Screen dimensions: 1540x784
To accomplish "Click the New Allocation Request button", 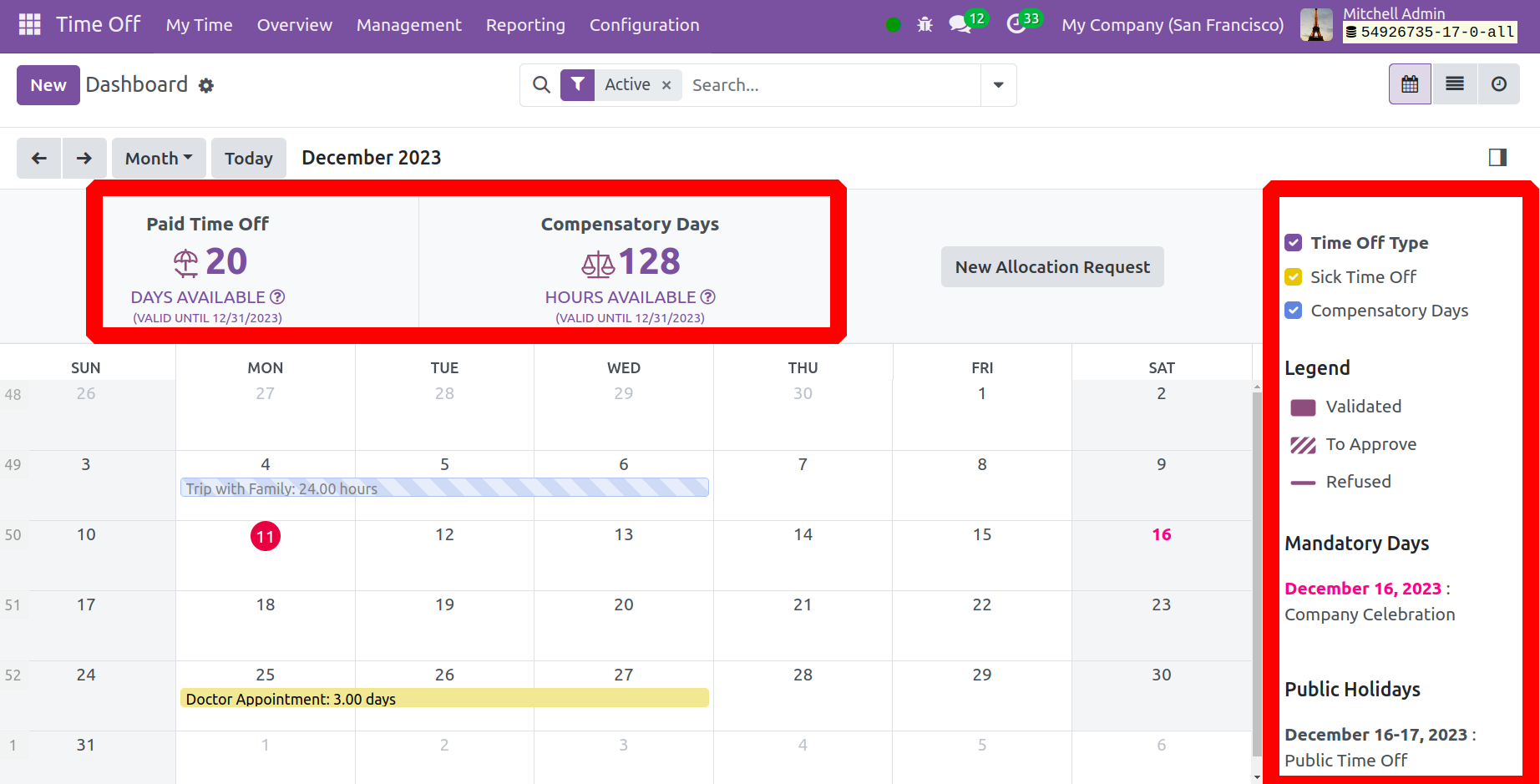I will [1052, 267].
